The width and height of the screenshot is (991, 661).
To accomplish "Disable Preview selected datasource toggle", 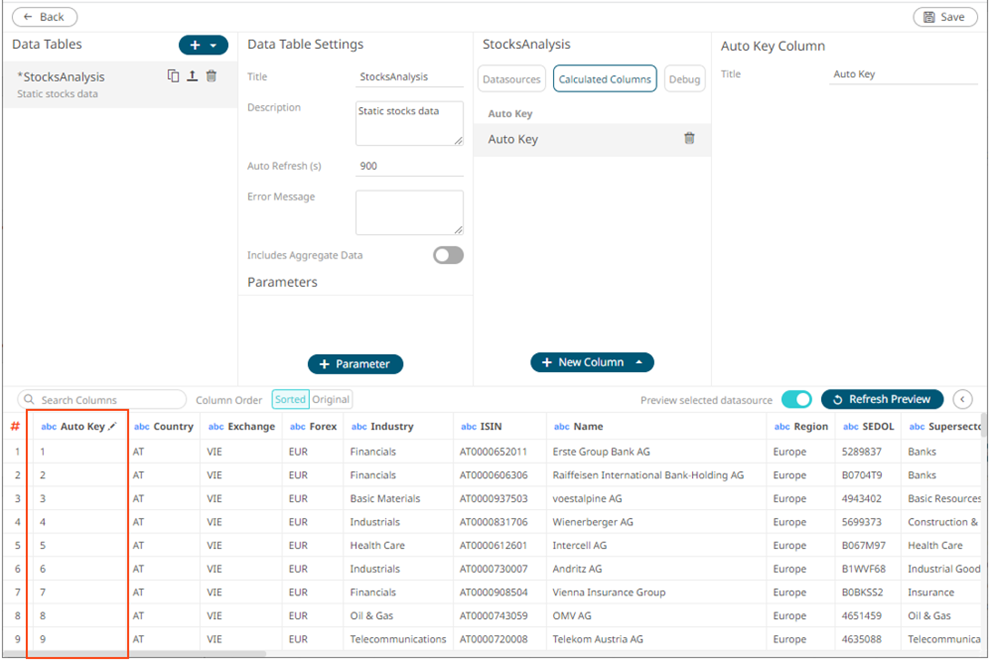I will [x=796, y=399].
